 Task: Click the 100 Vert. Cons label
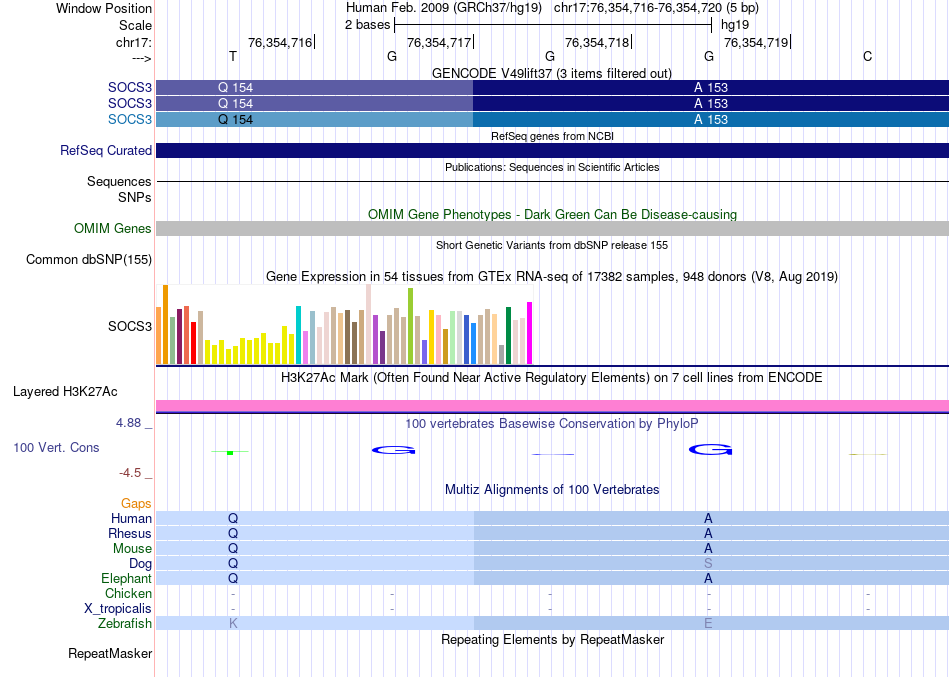pos(56,447)
